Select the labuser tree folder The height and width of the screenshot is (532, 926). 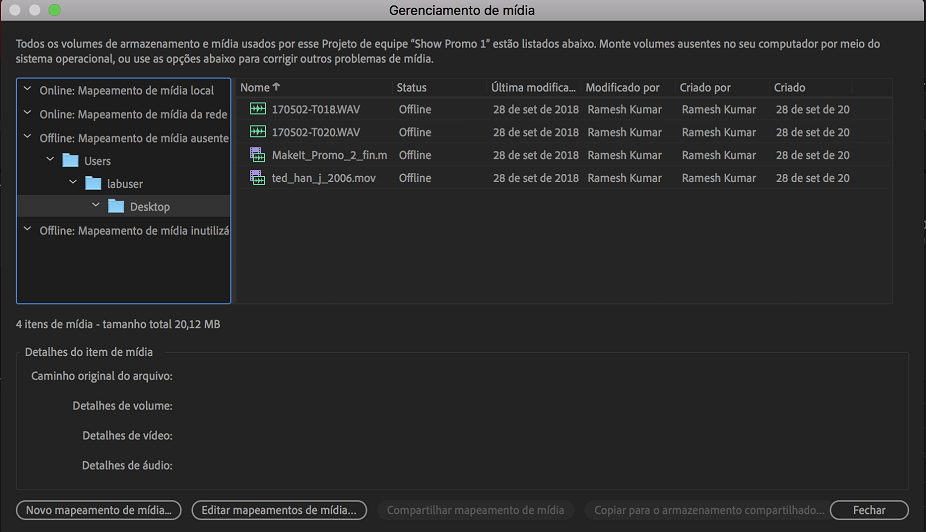[x=125, y=184]
